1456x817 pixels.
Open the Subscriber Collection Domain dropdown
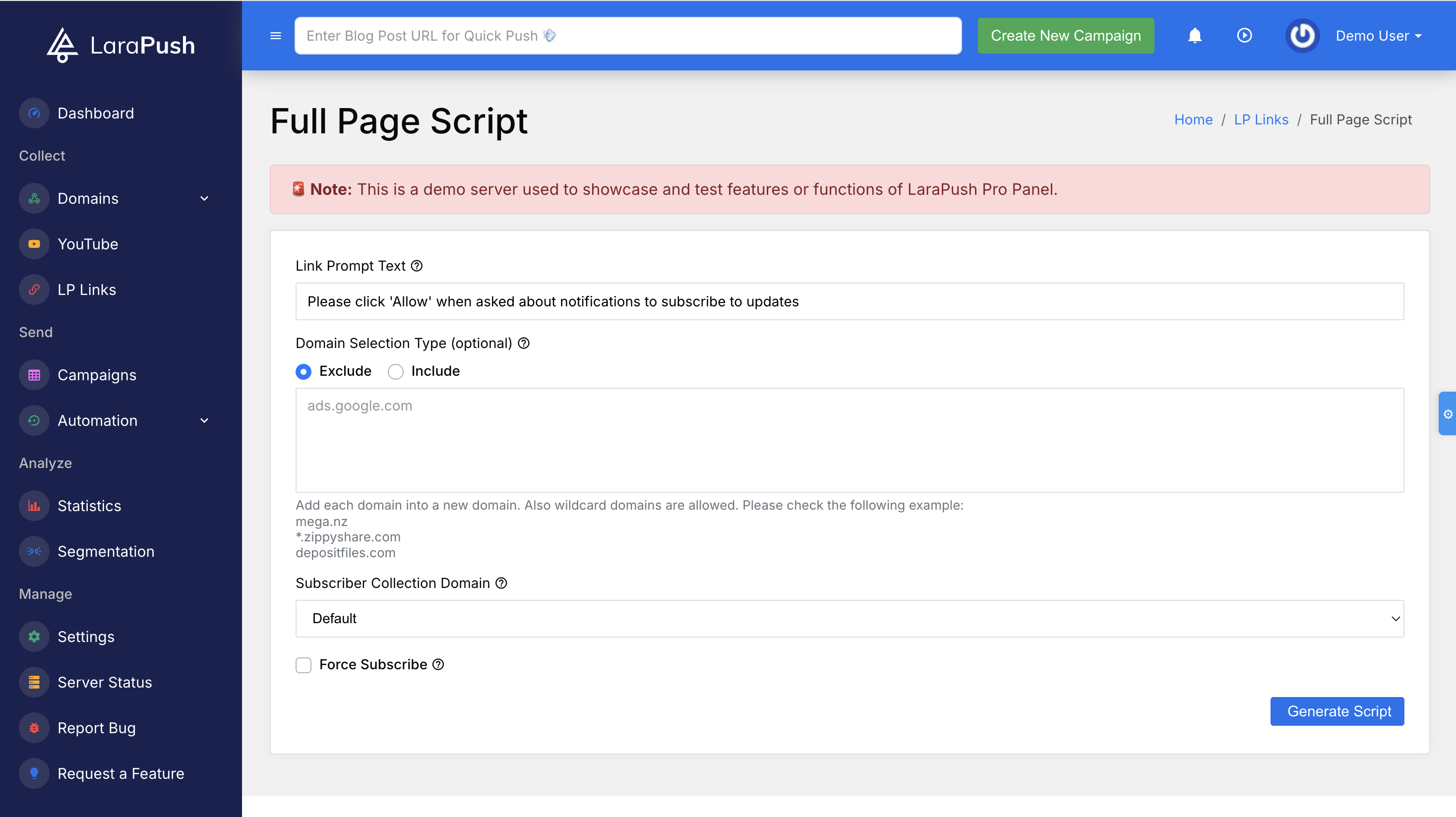(849, 619)
